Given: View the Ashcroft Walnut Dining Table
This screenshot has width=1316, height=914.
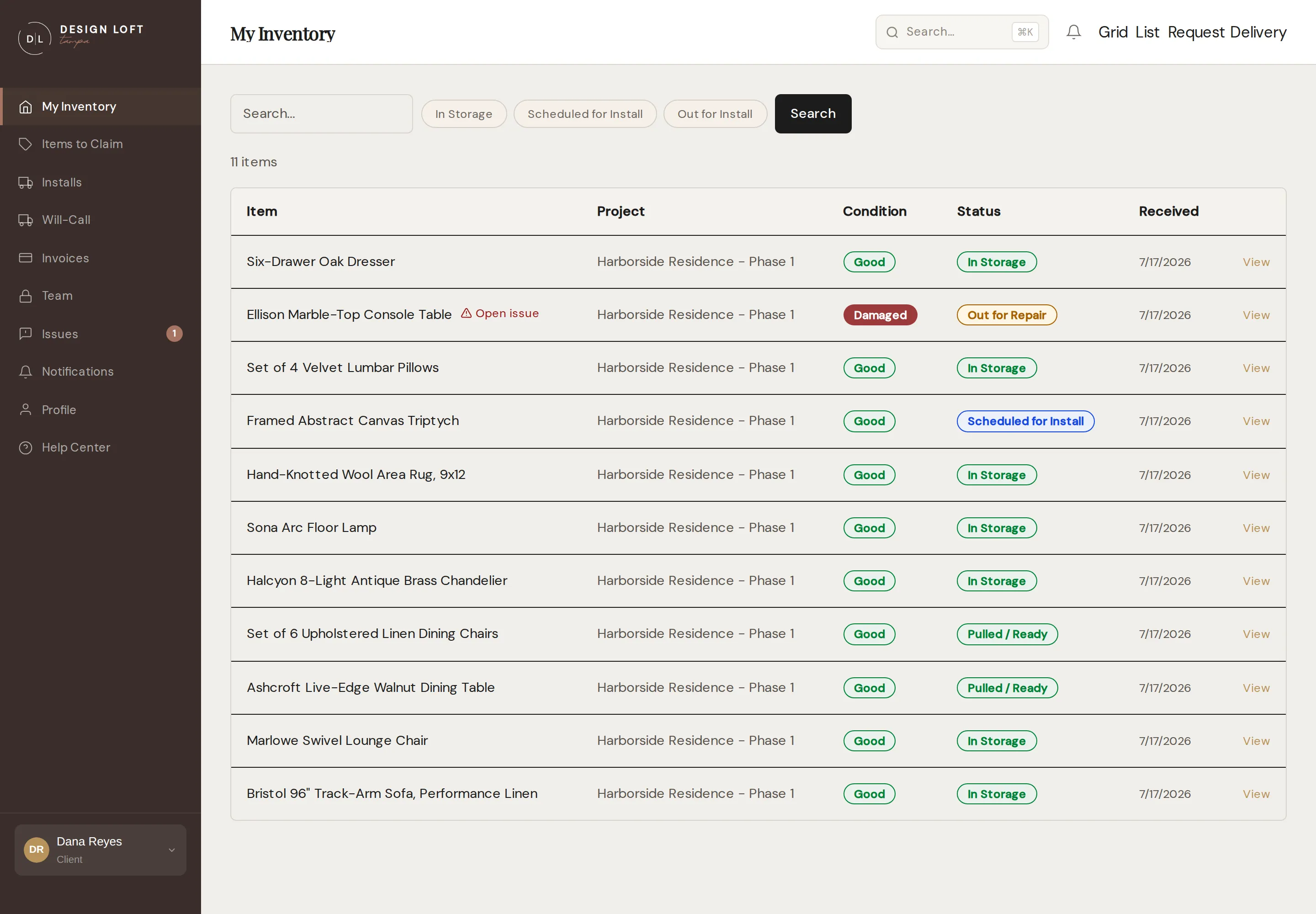Looking at the screenshot, I should coord(1256,688).
